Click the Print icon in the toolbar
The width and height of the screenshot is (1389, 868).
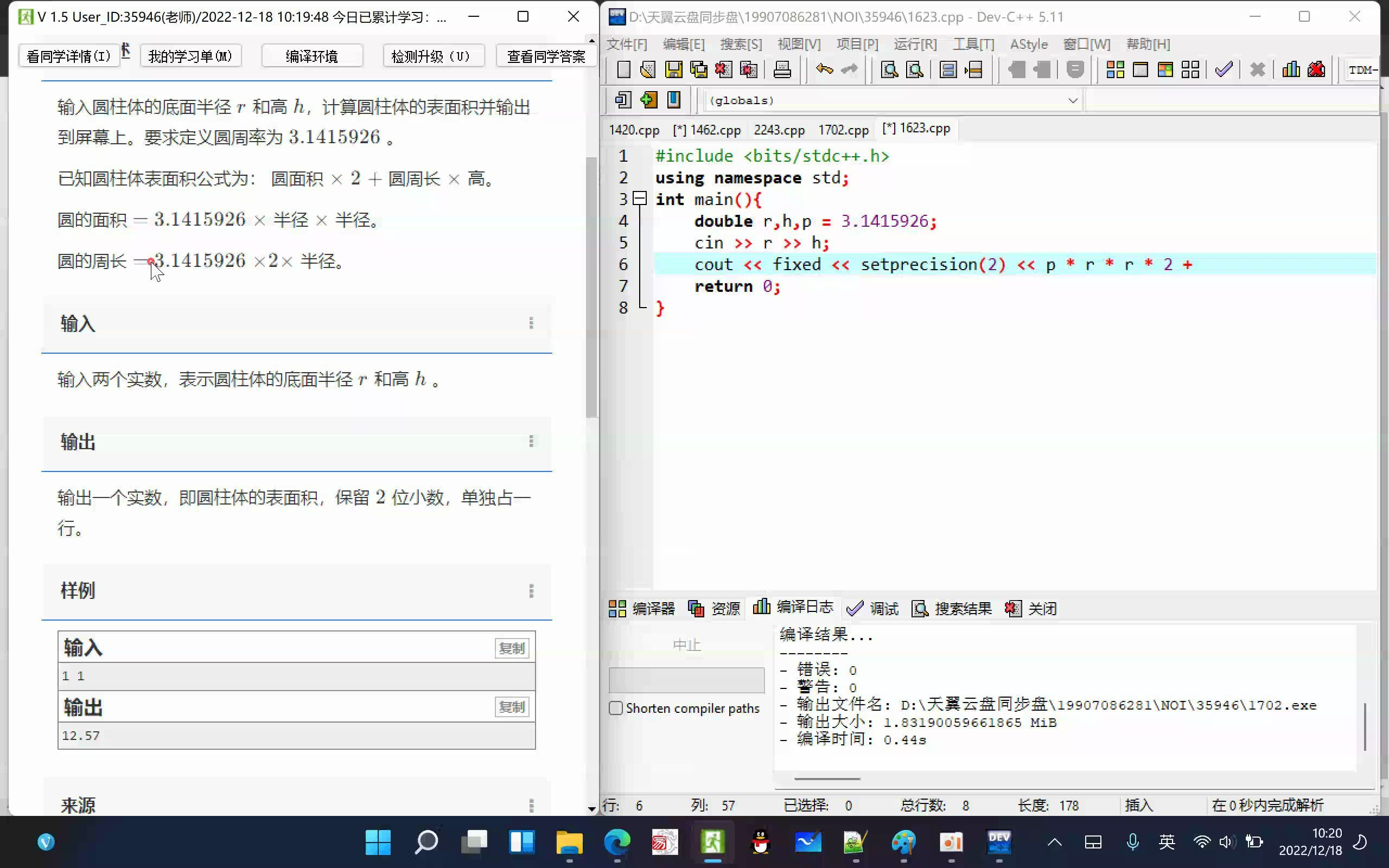[782, 70]
